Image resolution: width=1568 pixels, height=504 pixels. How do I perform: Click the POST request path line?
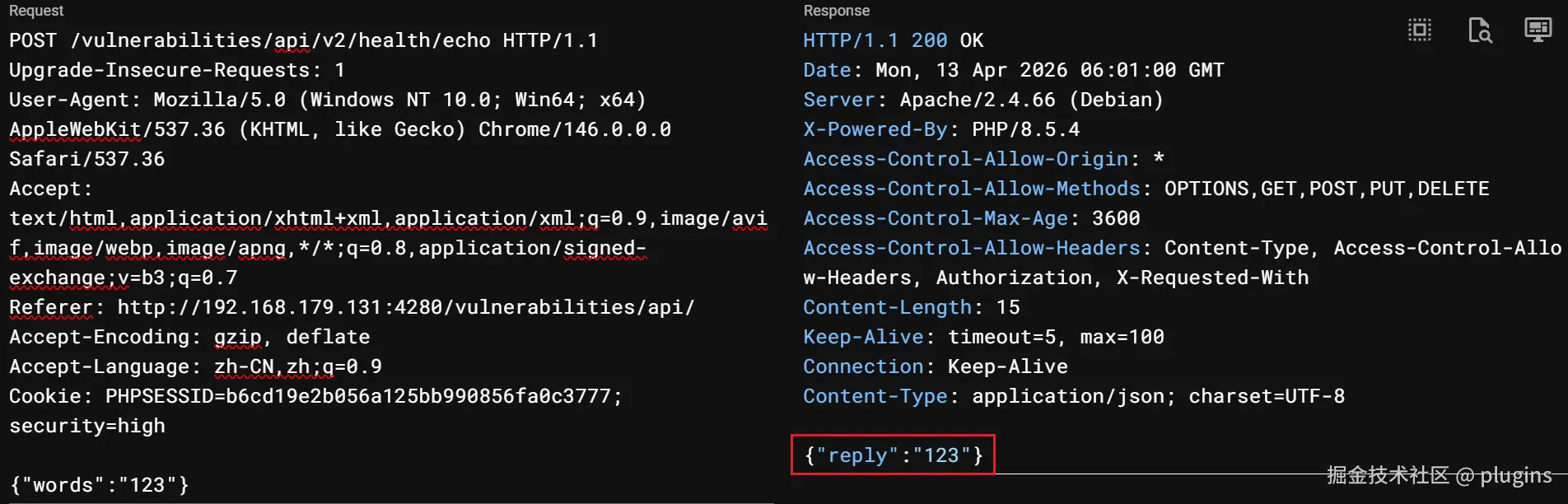(303, 40)
